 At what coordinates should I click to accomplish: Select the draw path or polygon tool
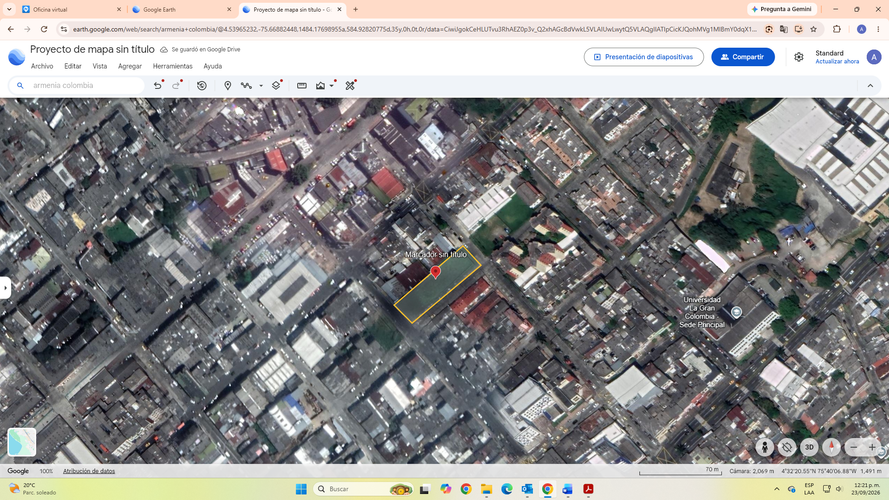tap(246, 86)
